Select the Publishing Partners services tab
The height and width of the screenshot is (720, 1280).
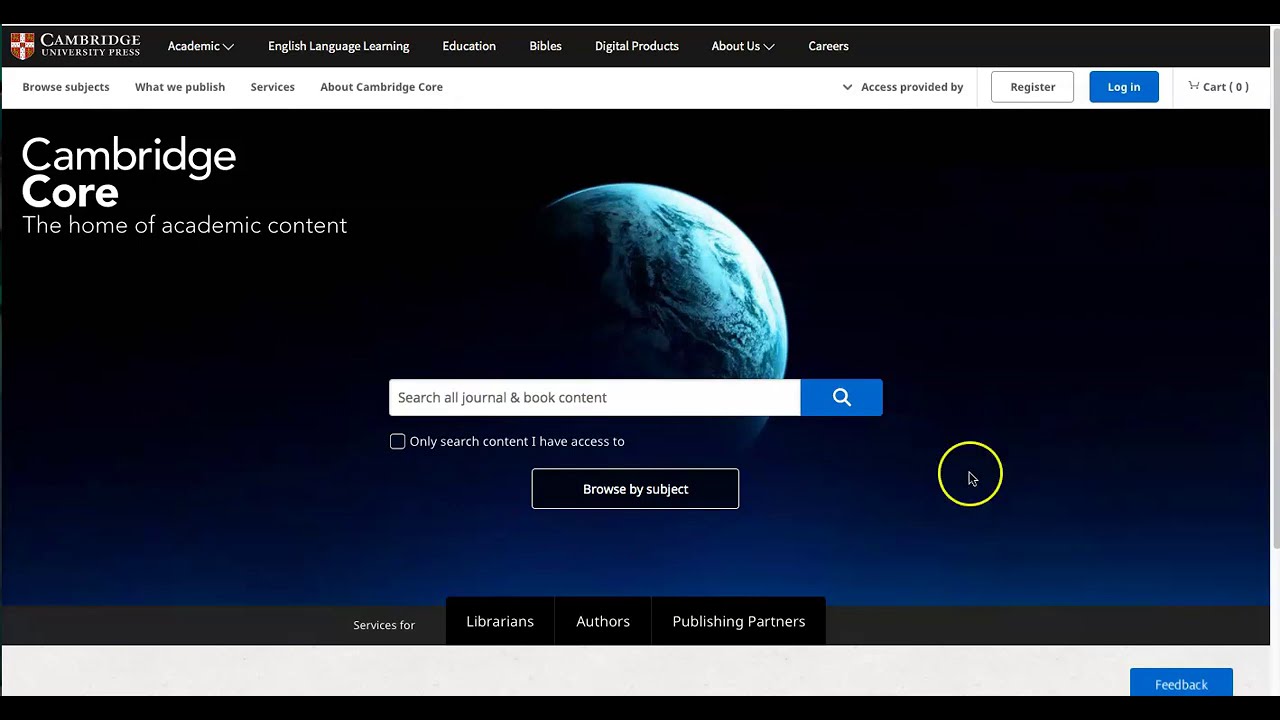point(739,621)
